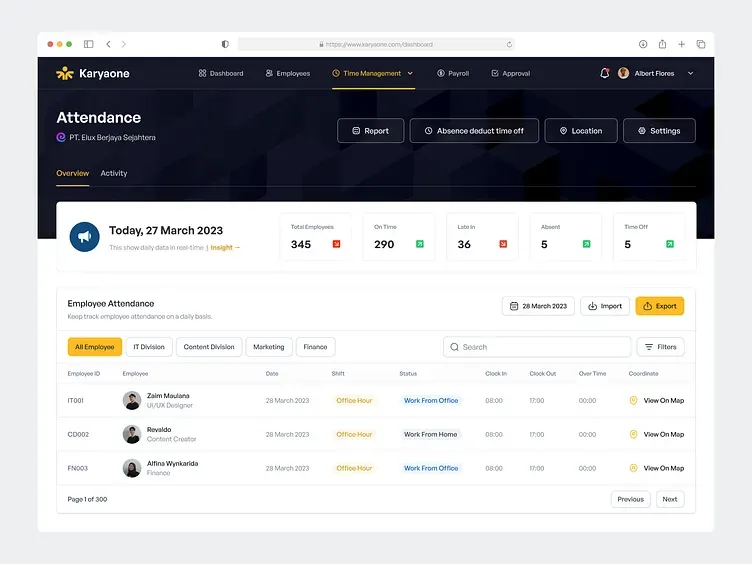The height and width of the screenshot is (564, 752).
Task: Click the browser downloads icon
Action: click(x=643, y=44)
